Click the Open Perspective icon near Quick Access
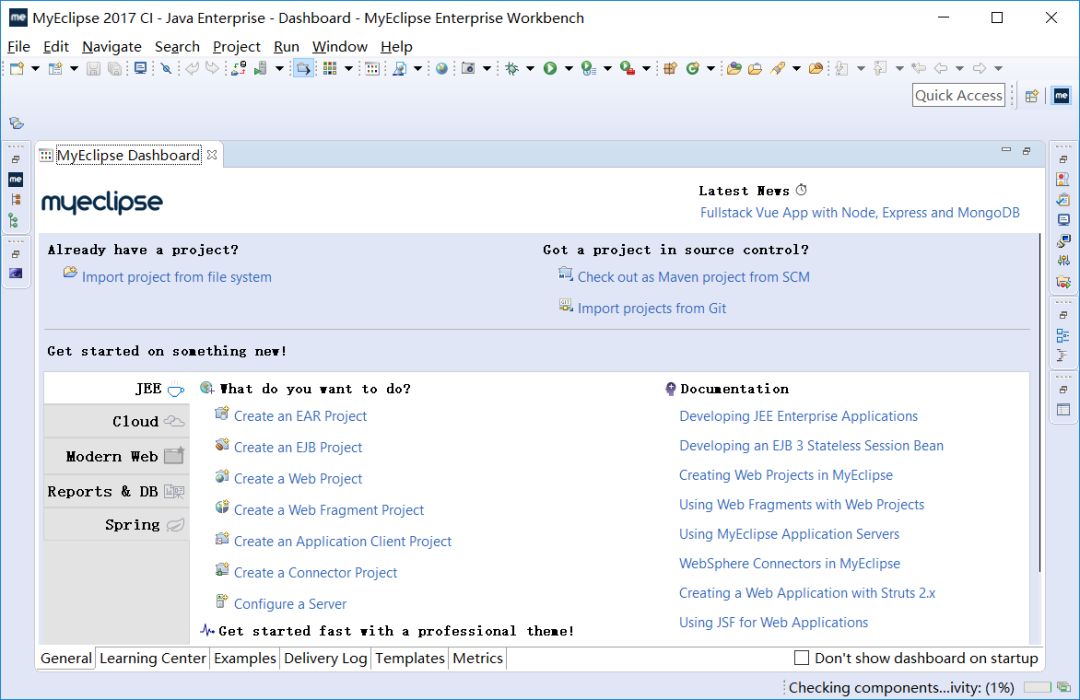Image resolution: width=1080 pixels, height=700 pixels. pyautogui.click(x=1031, y=96)
